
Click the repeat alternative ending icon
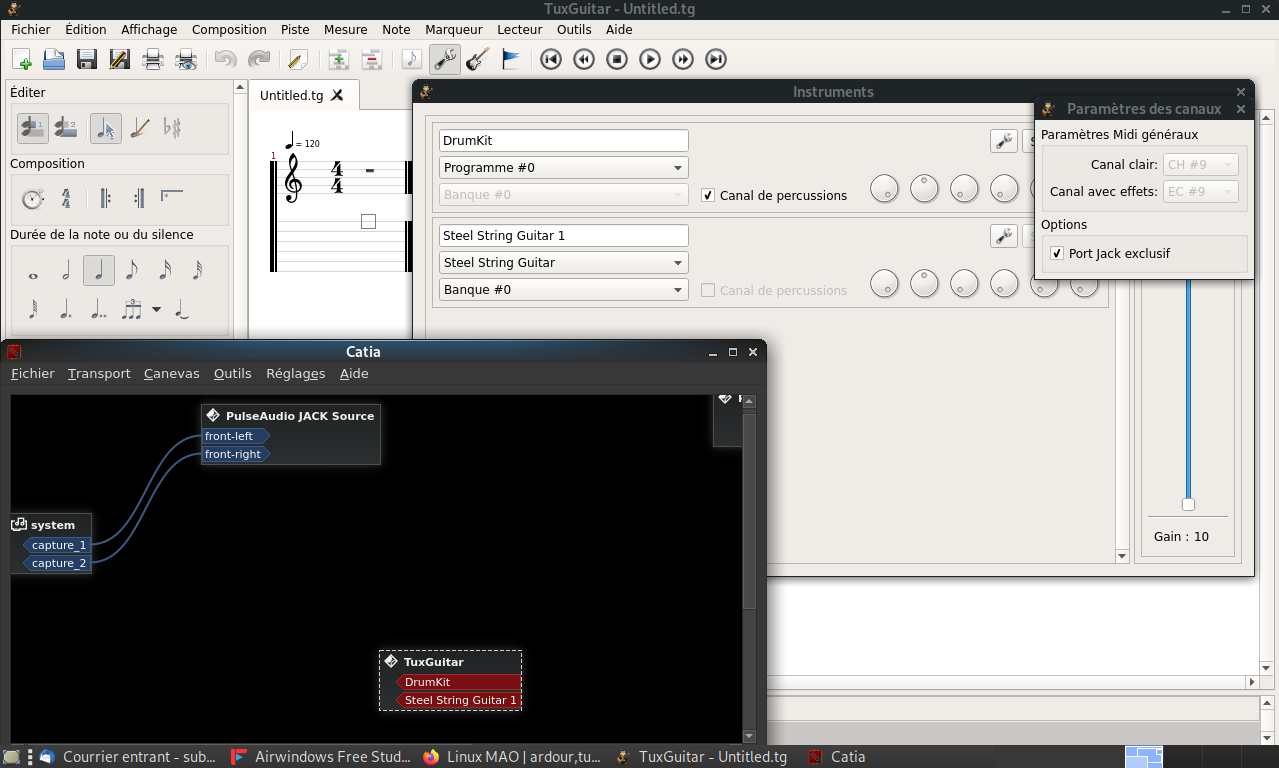coord(172,197)
